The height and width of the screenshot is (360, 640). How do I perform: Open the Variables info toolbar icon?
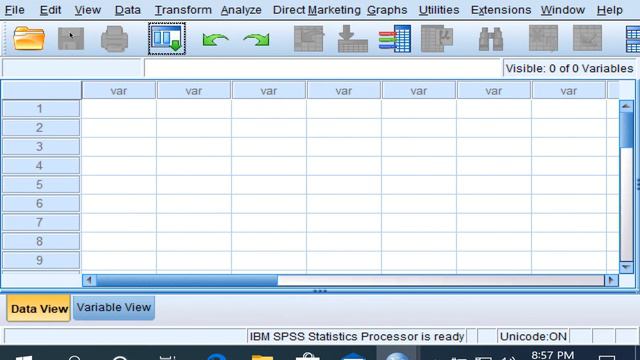(x=395, y=39)
